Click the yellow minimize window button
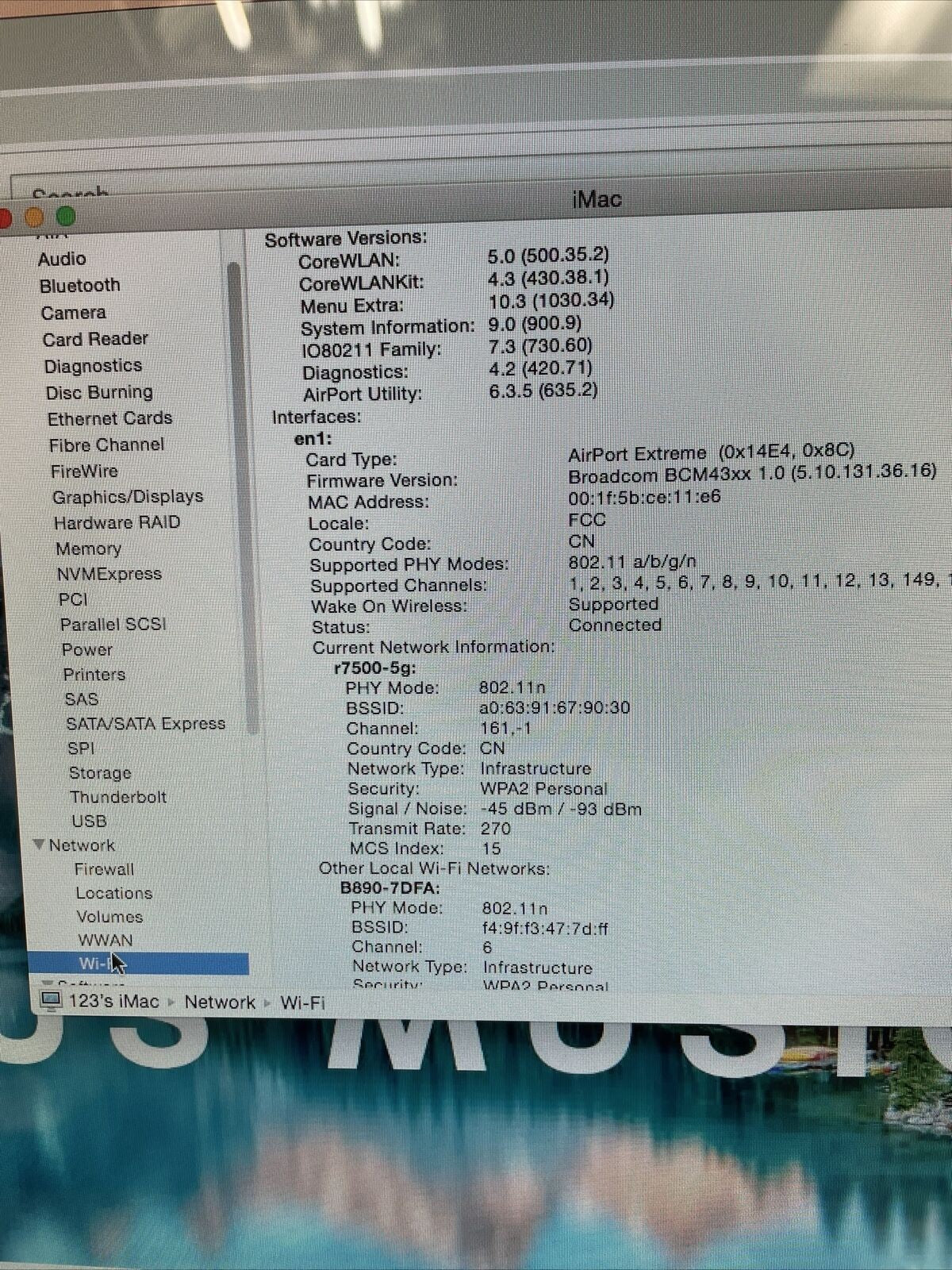This screenshot has height=1270, width=952. 34,216
